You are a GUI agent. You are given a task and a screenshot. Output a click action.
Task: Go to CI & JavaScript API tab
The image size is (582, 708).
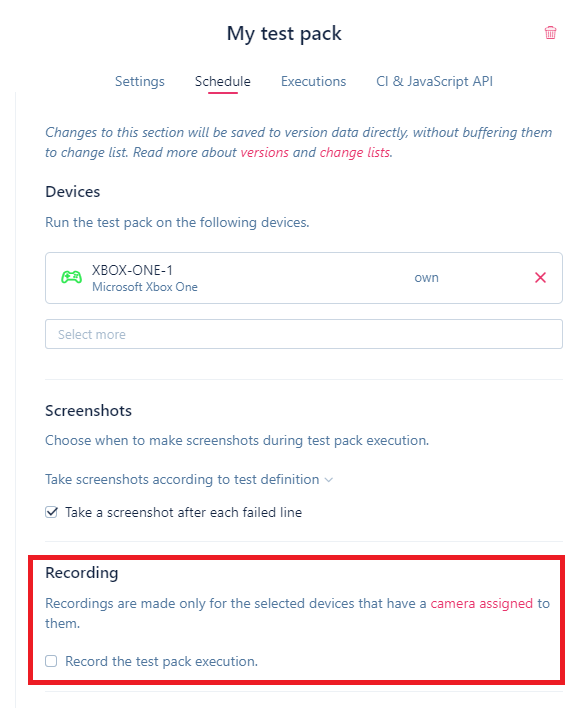pyautogui.click(x=434, y=81)
